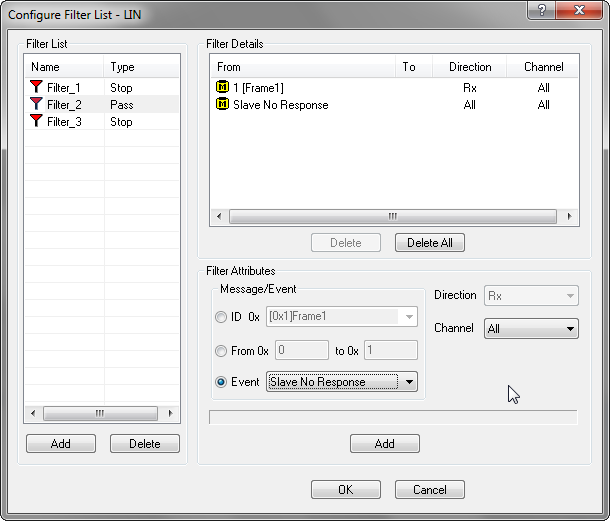
Task: Click the Channel column header
Action: click(x=542, y=67)
